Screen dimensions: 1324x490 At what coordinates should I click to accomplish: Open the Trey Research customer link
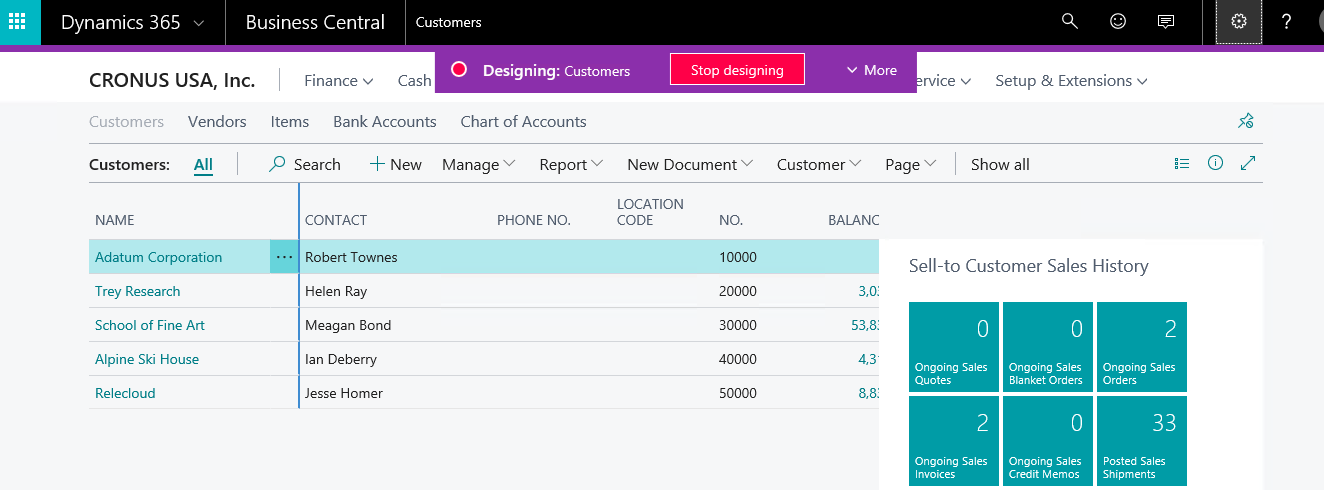(x=138, y=292)
